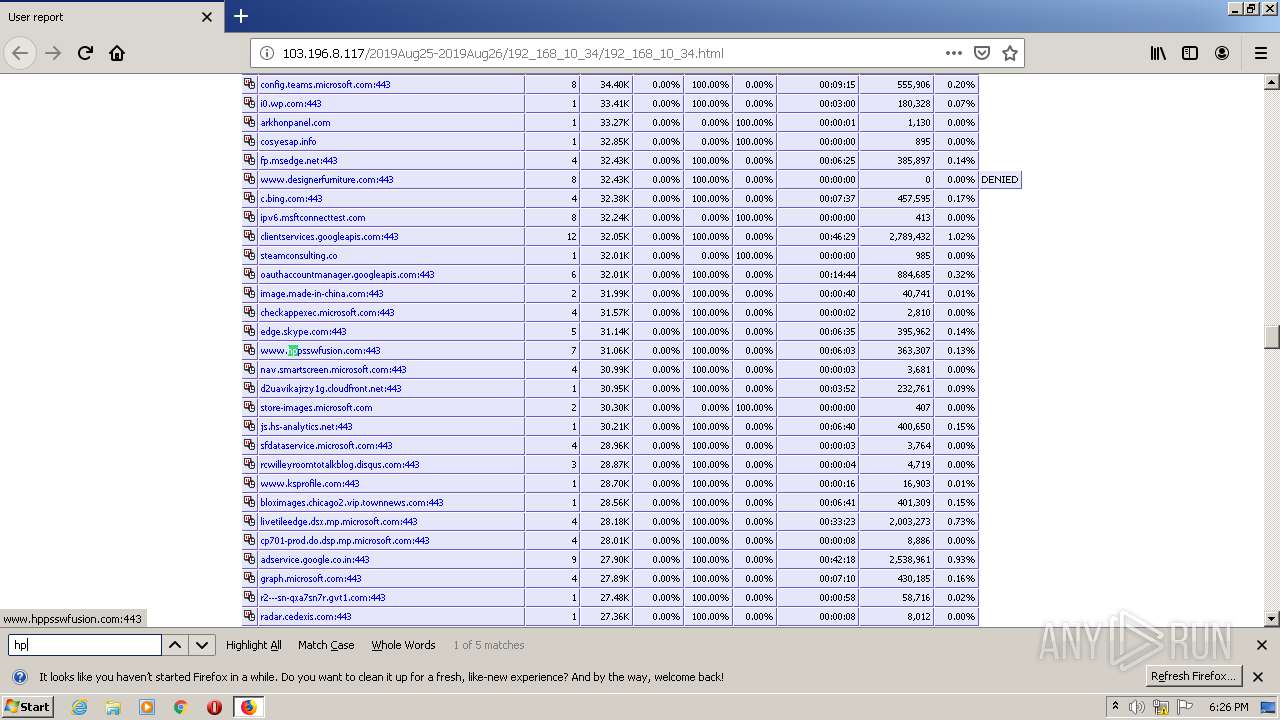Screen dimensions: 1280x720
Task: Click the scrollbar's bottom arrow
Action: click(1272, 619)
